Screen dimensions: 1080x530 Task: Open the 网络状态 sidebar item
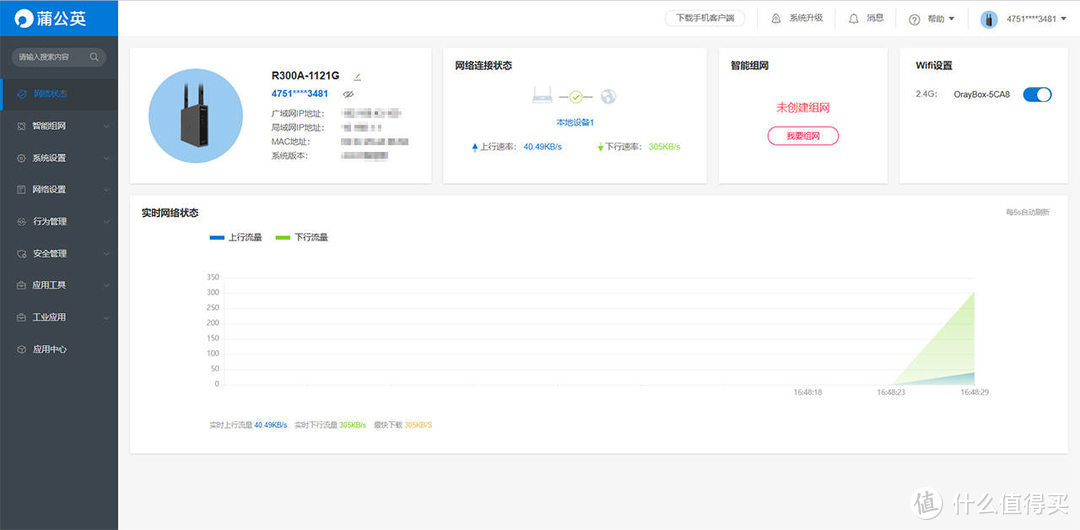coord(59,94)
